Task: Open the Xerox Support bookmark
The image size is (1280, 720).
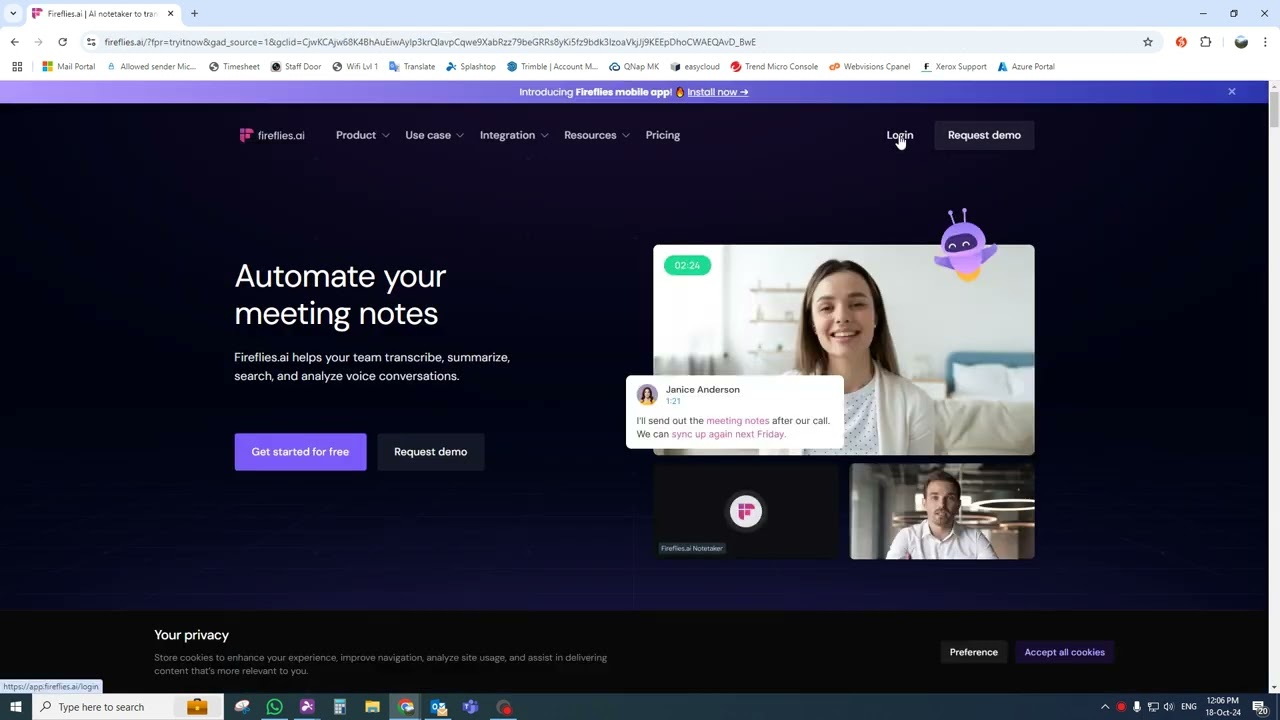Action: click(954, 67)
